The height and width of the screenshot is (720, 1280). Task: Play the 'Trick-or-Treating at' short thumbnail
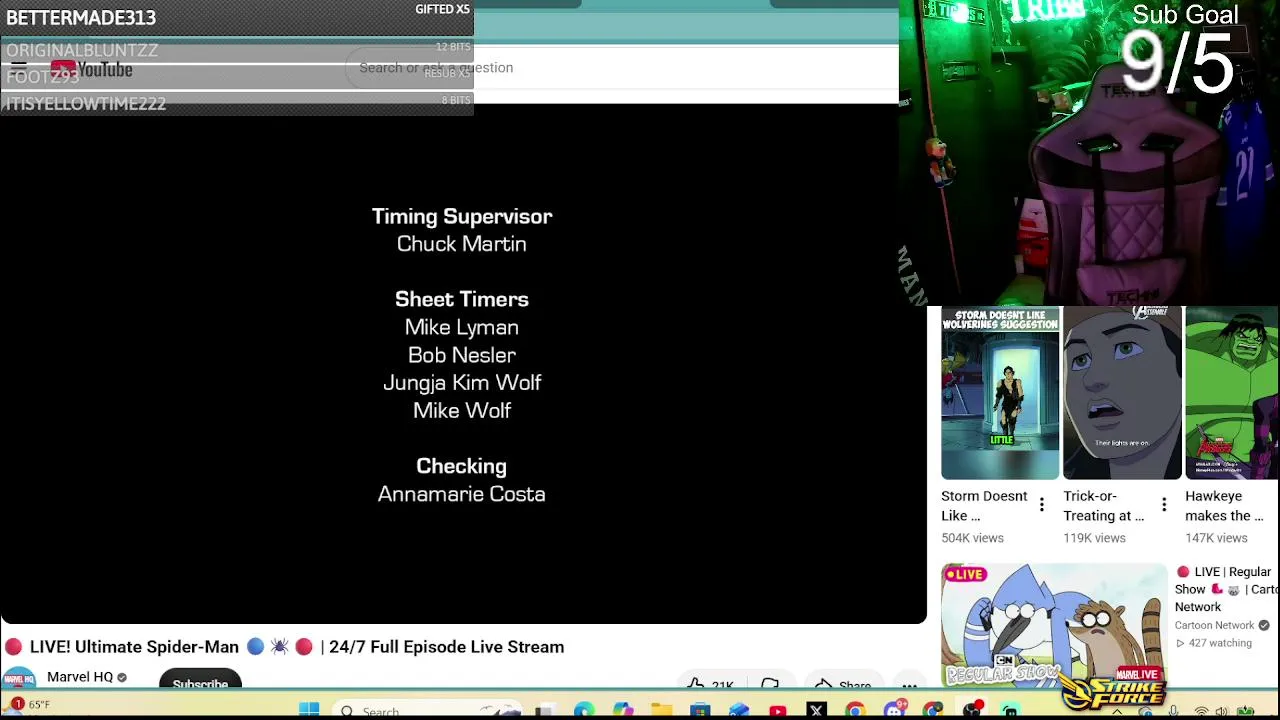pyautogui.click(x=1122, y=393)
